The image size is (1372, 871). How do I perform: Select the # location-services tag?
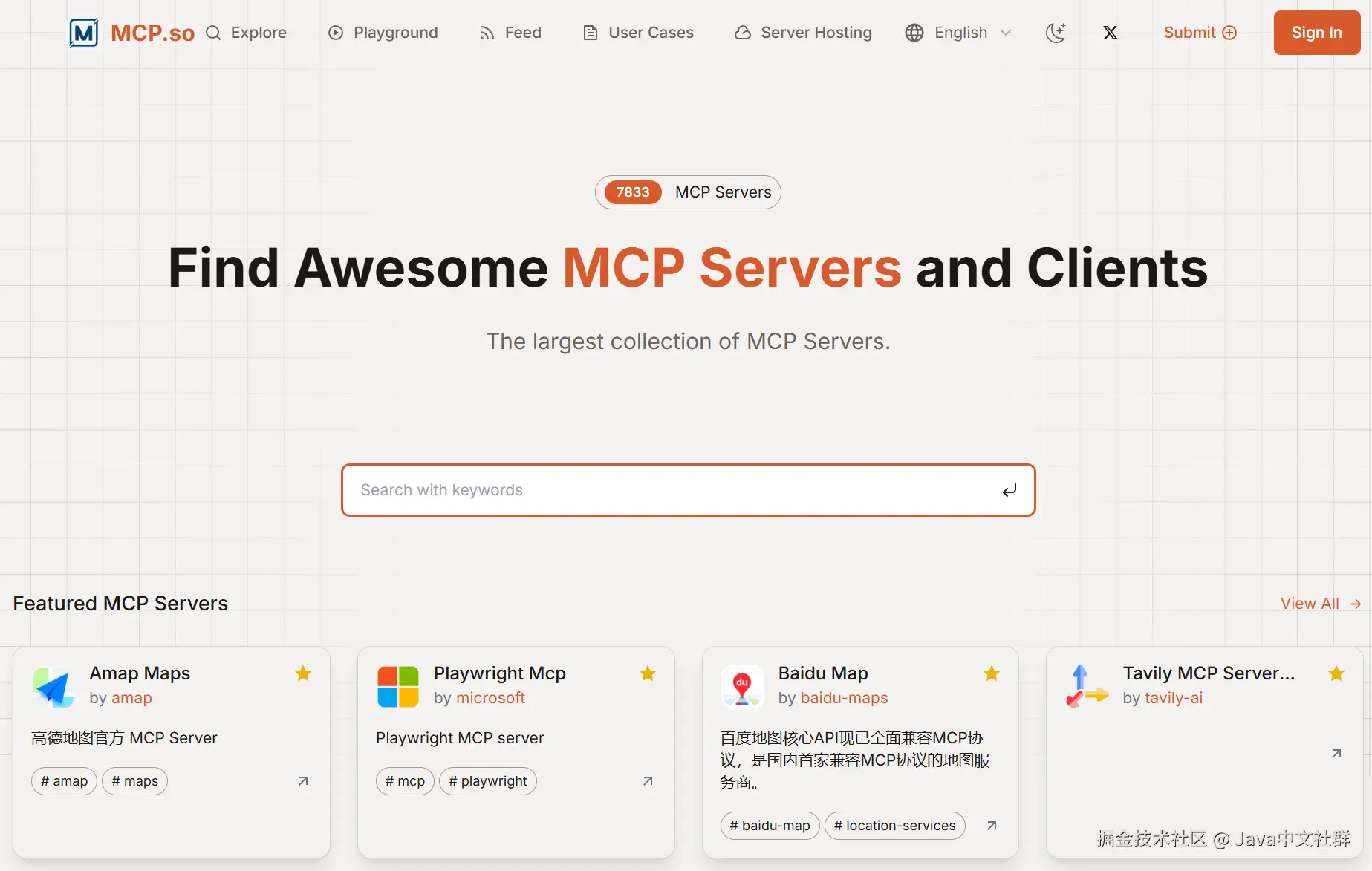click(895, 826)
